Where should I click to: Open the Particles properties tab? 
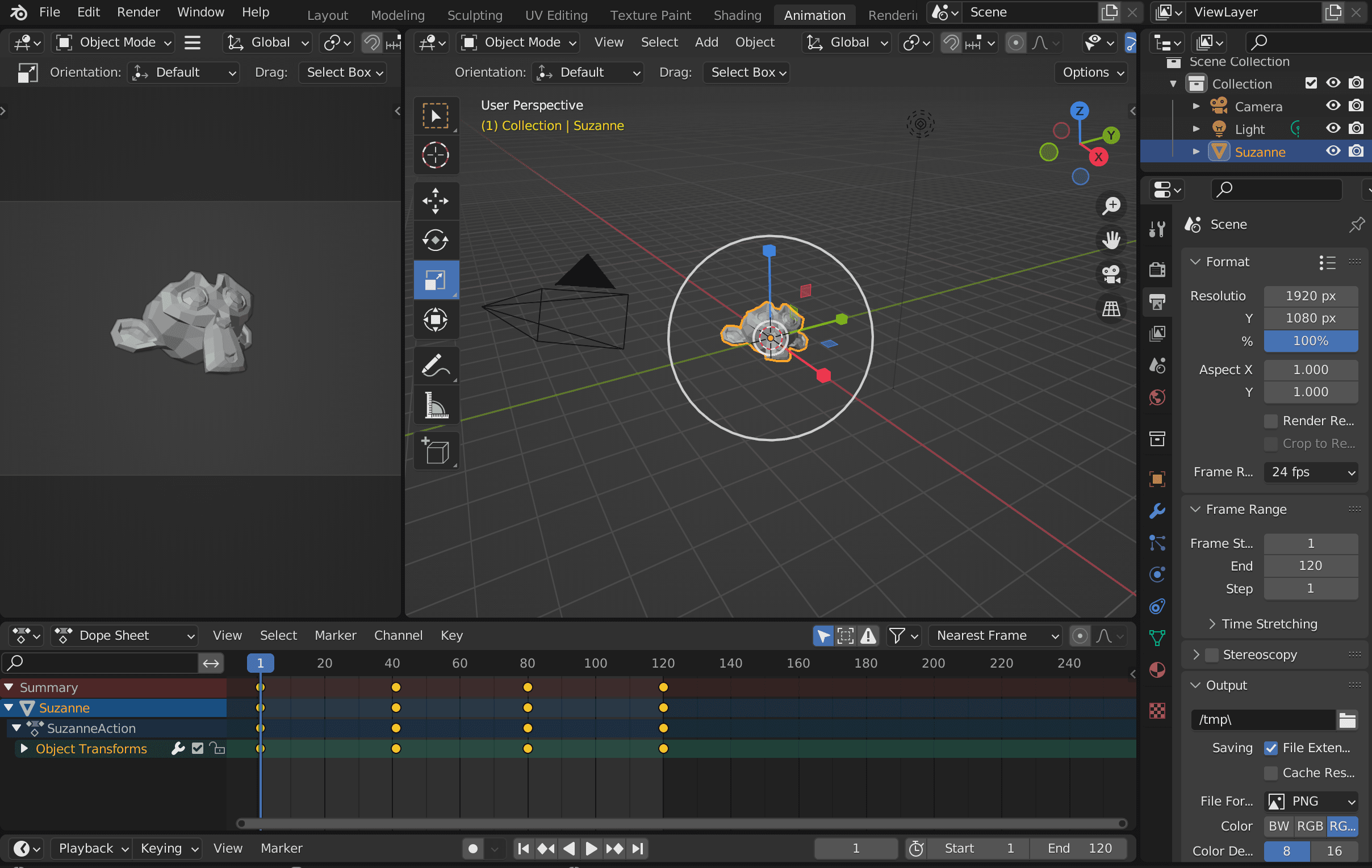click(x=1157, y=543)
